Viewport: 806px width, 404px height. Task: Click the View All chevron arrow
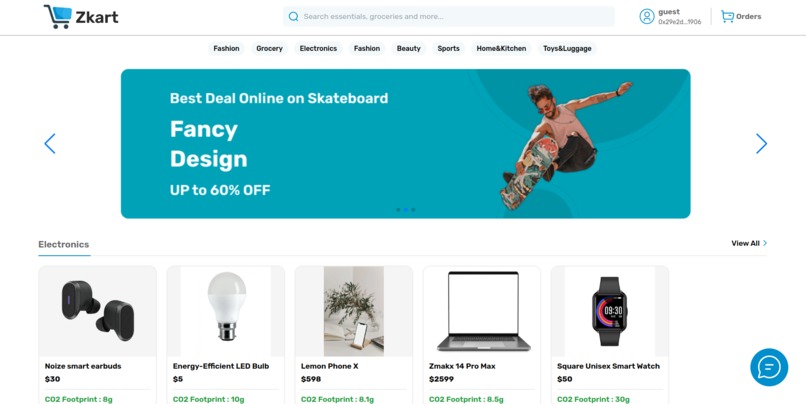765,243
